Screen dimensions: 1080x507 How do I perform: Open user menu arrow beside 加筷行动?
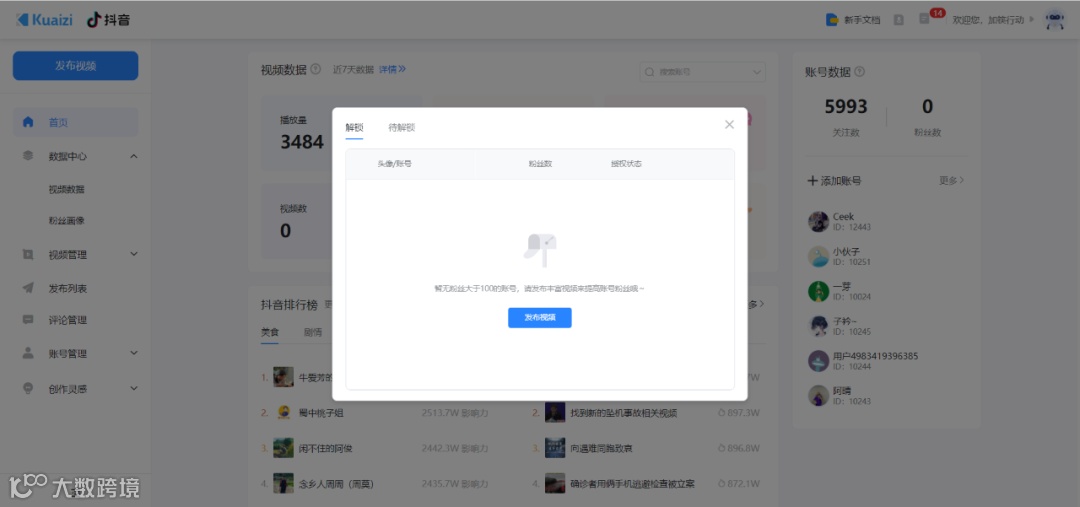click(x=1032, y=19)
